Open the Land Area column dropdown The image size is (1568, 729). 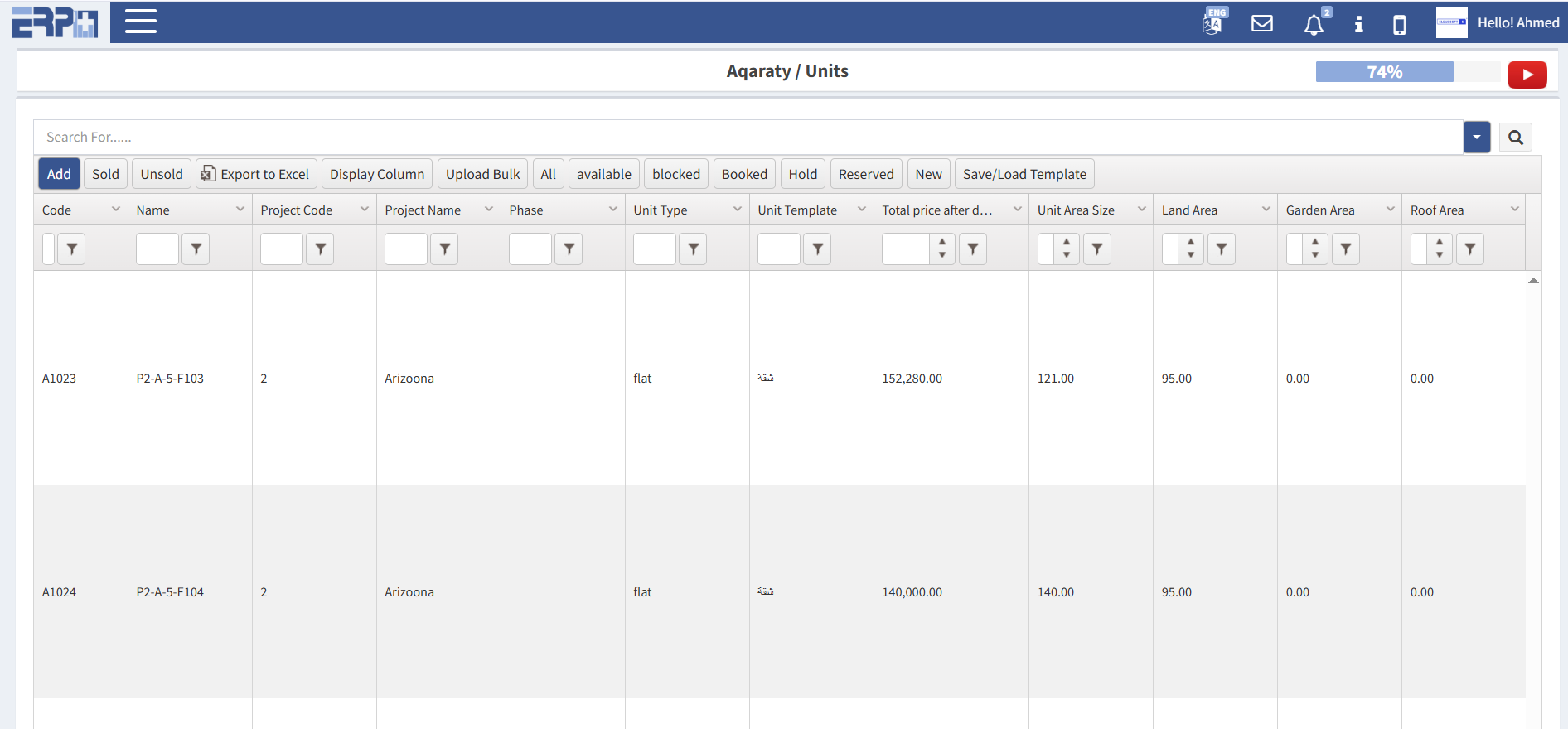(x=1266, y=210)
